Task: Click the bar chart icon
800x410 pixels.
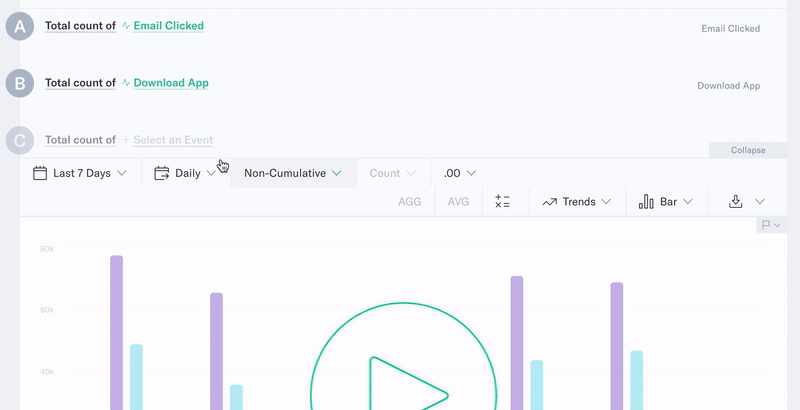Action: [646, 202]
